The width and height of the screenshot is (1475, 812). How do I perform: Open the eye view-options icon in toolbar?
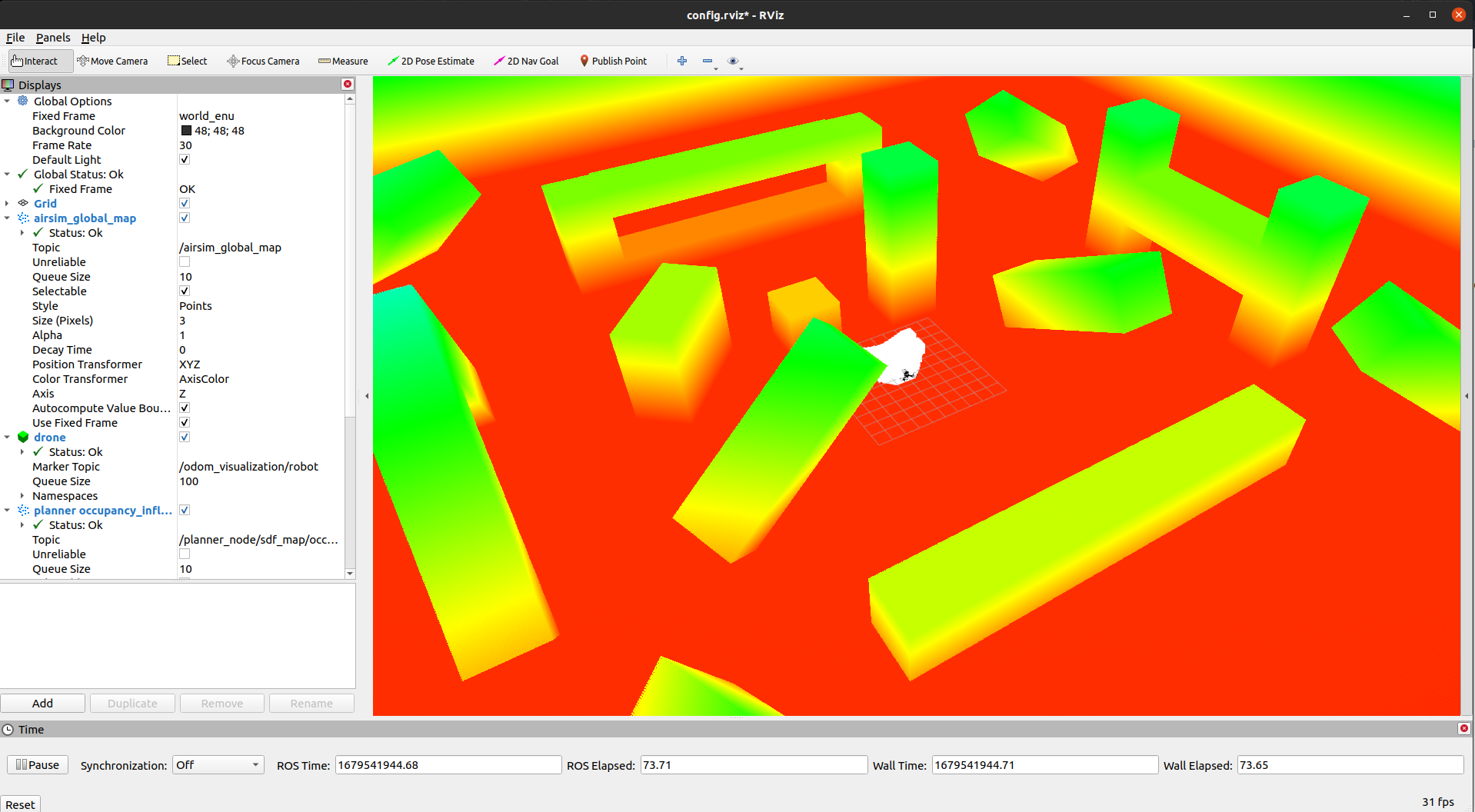click(733, 61)
